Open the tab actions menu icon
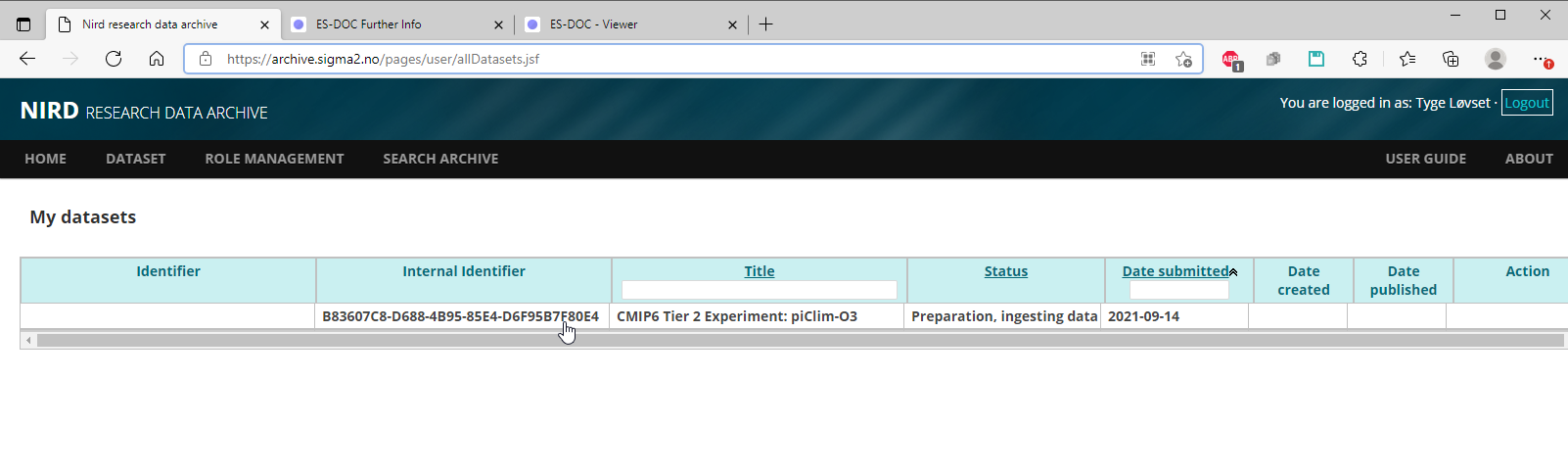The height and width of the screenshot is (474, 1568). (x=23, y=24)
